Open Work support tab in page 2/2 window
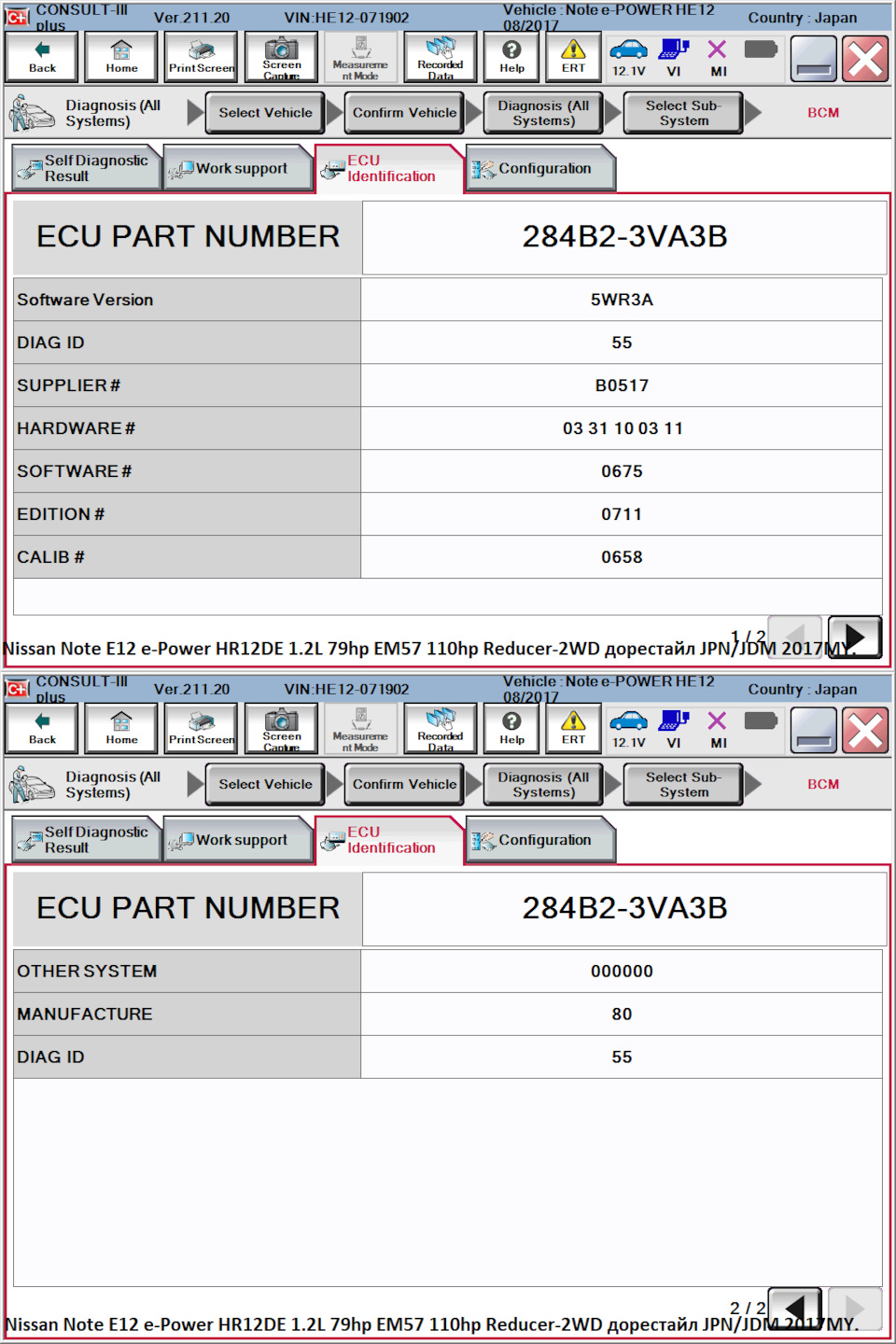This screenshot has height=1344, width=896. point(237,840)
